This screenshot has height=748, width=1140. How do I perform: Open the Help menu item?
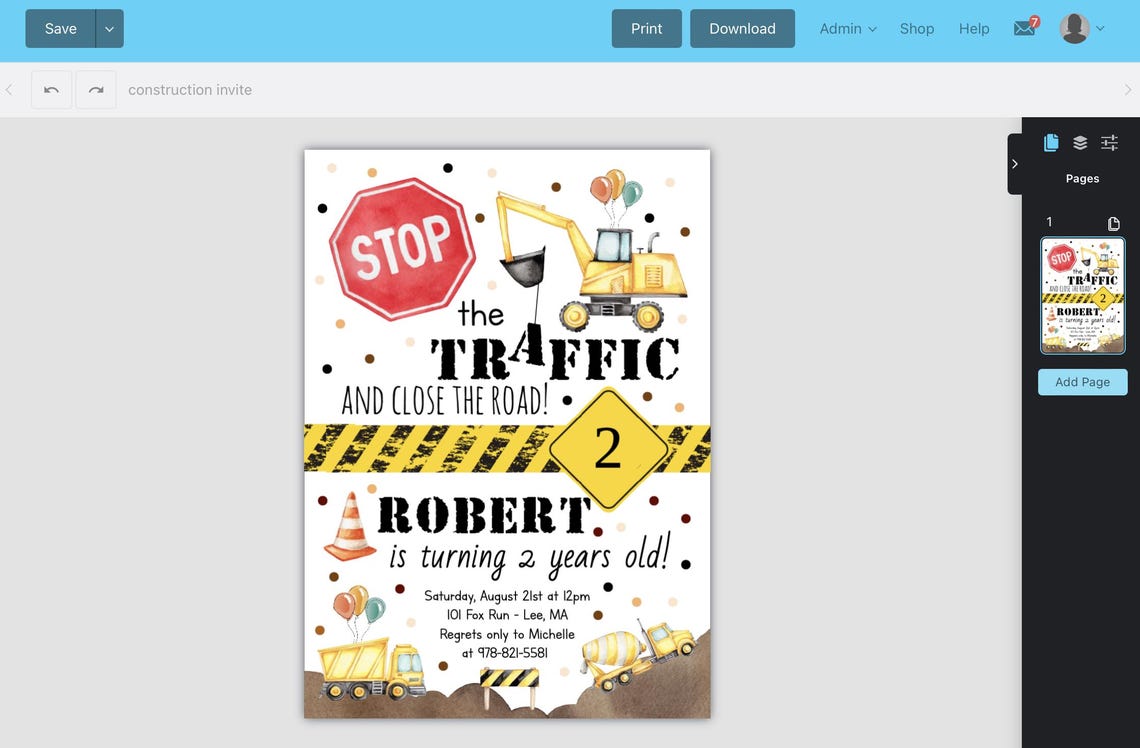(973, 28)
